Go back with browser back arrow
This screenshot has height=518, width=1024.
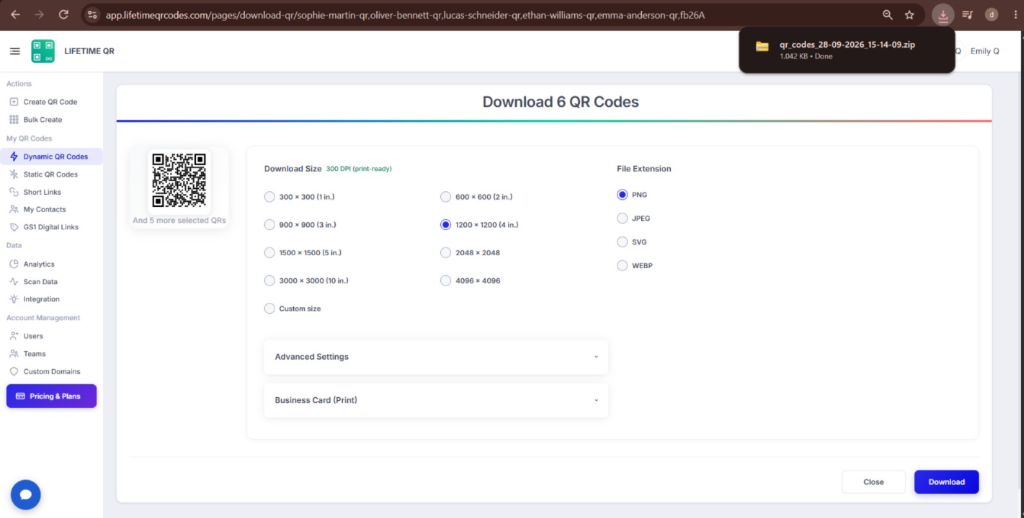tap(15, 14)
